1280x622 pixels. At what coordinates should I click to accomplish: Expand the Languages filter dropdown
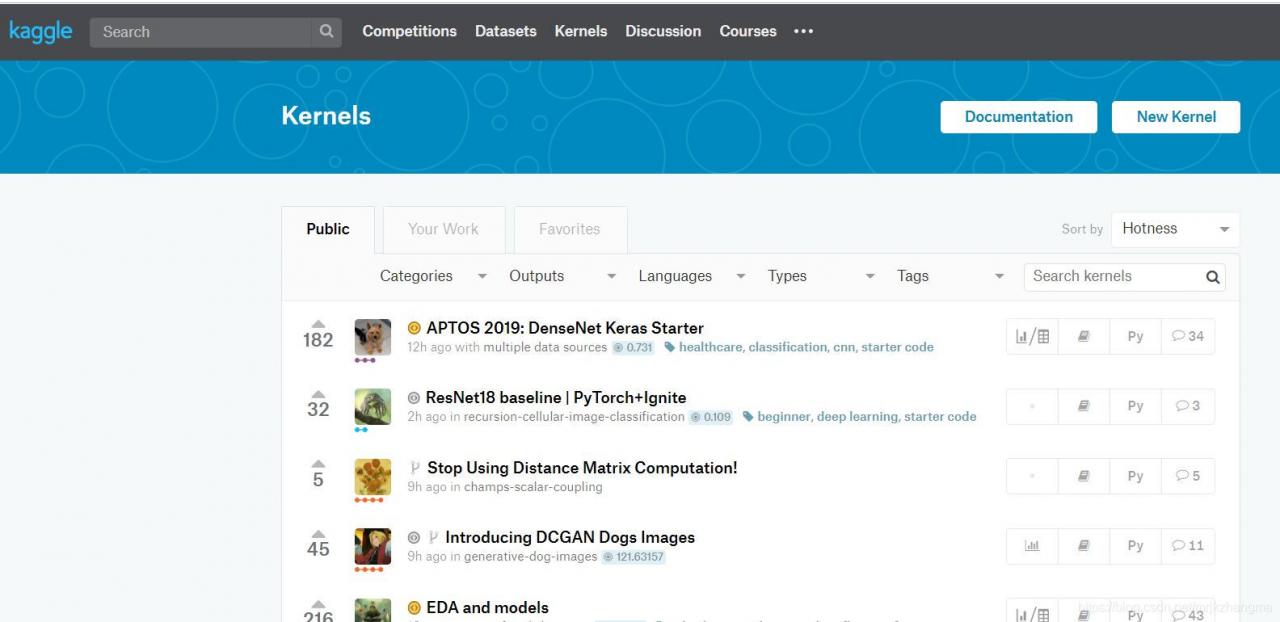click(692, 276)
